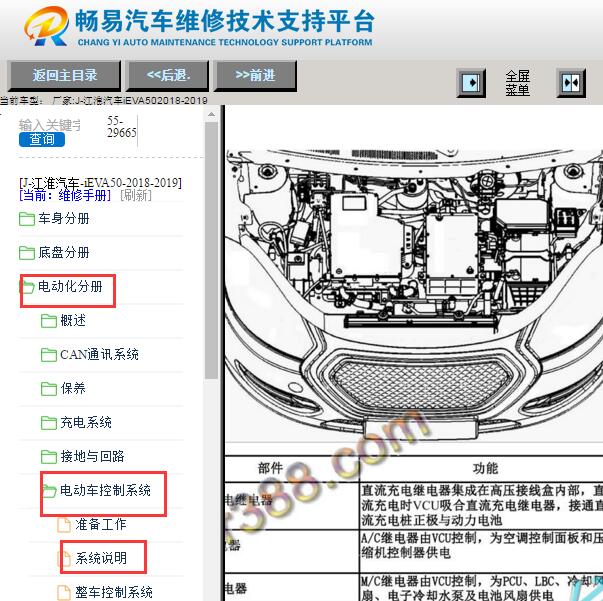The height and width of the screenshot is (601, 603).
Task: Click the open folder icon of 电动化分册
Action: pos(27,287)
